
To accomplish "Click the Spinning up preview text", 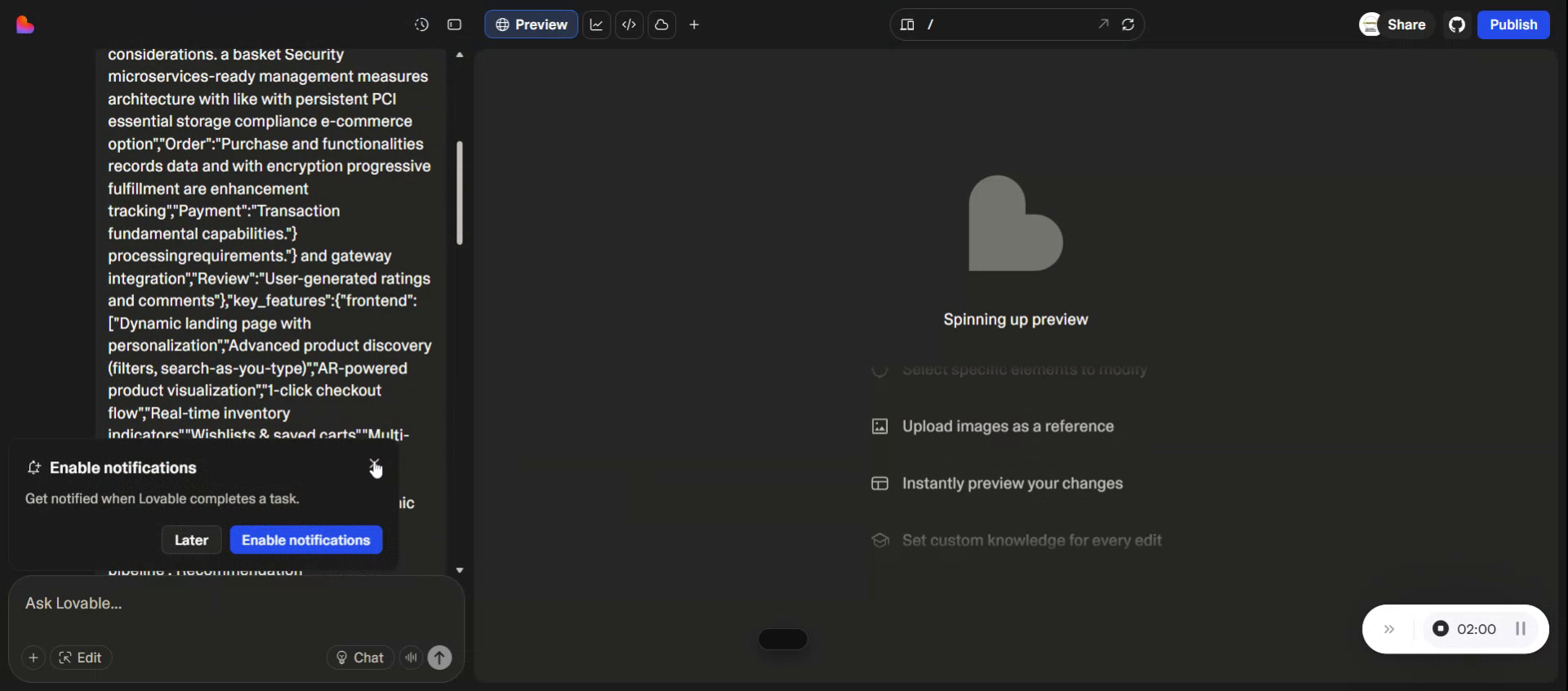I will [1016, 319].
